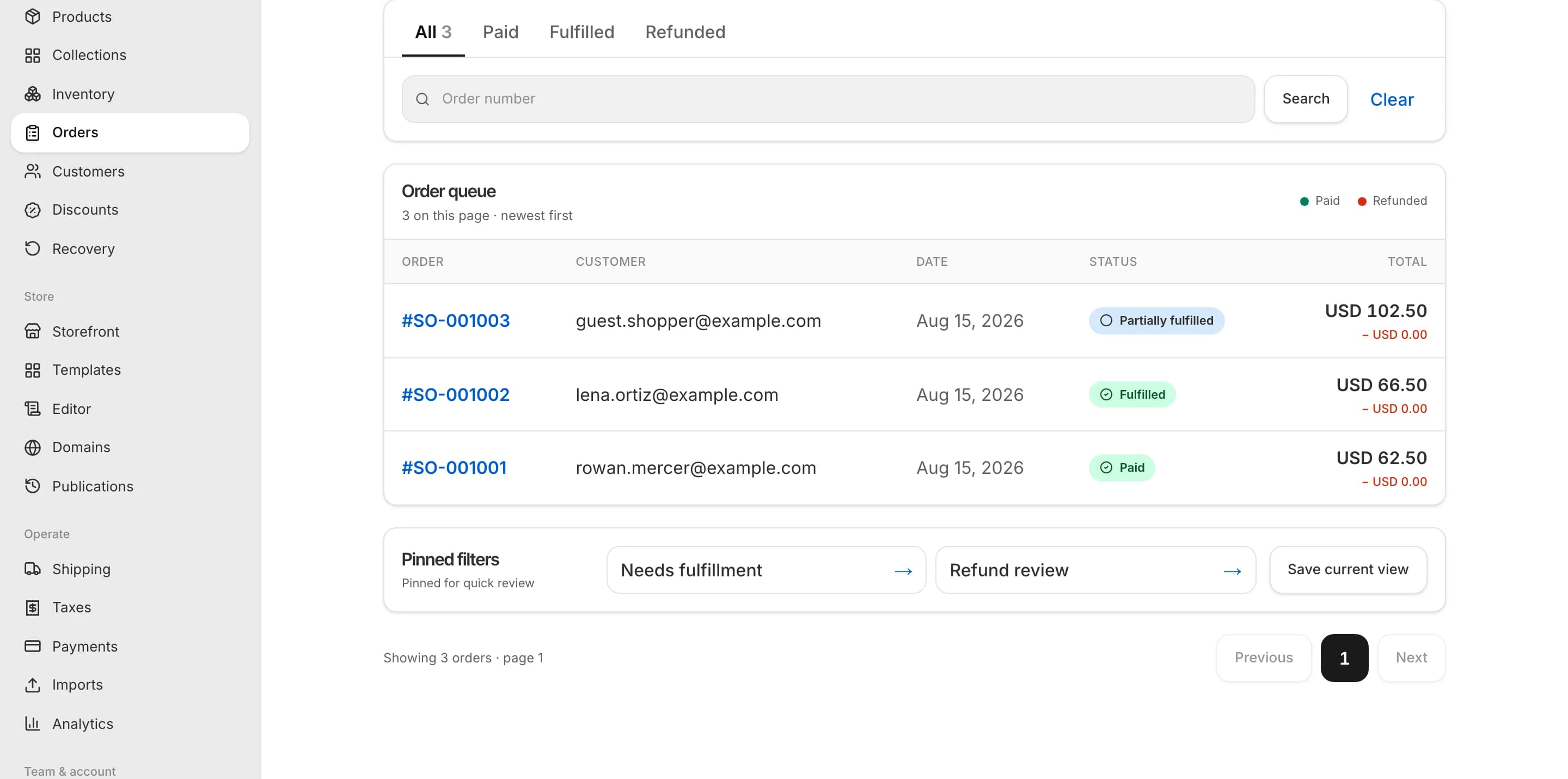Viewport: 1568px width, 779px height.
Task: Click the Collections grid icon
Action: click(32, 56)
